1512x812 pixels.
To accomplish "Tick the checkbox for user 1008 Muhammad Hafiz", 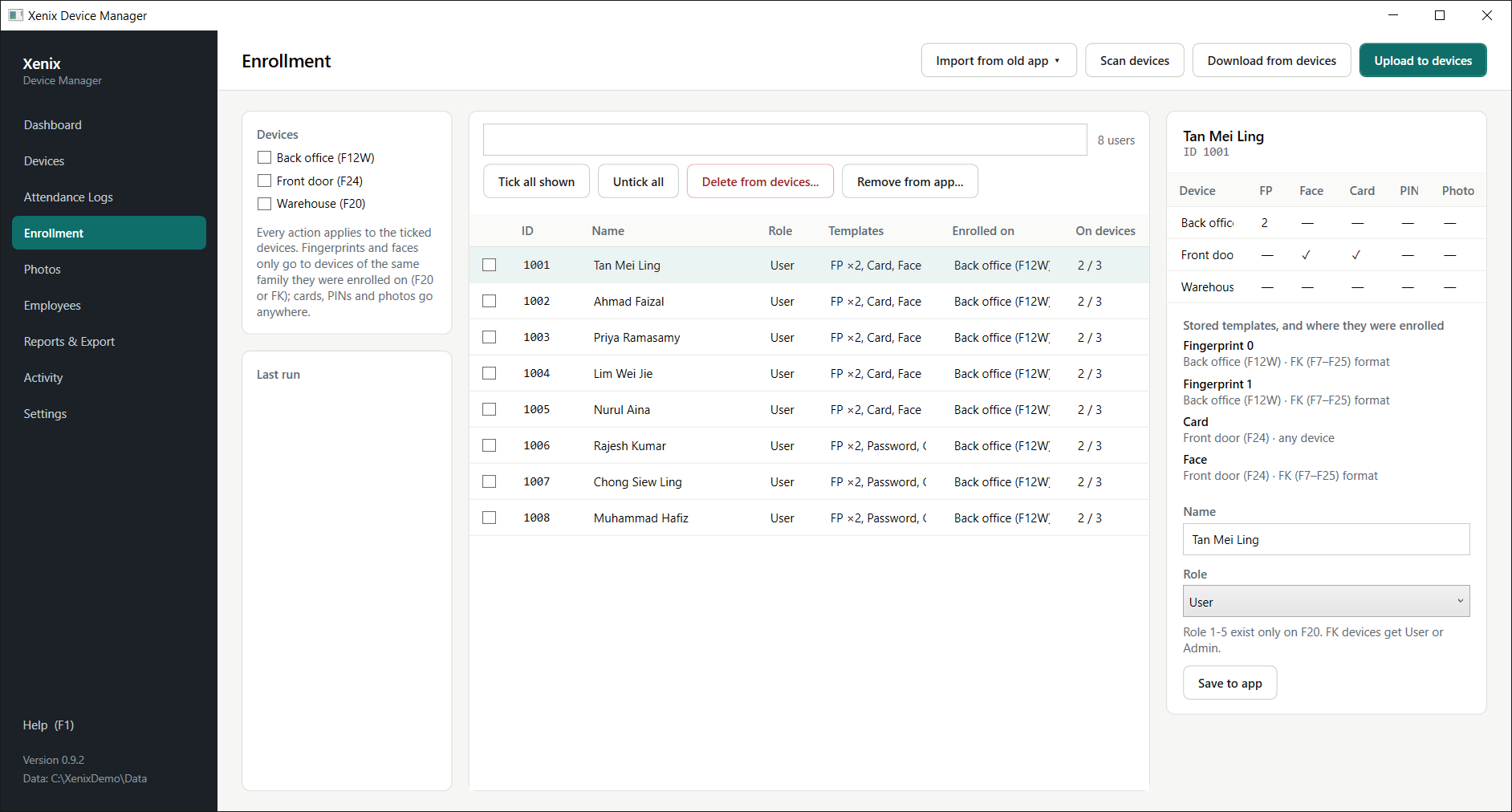I will pyautogui.click(x=490, y=518).
